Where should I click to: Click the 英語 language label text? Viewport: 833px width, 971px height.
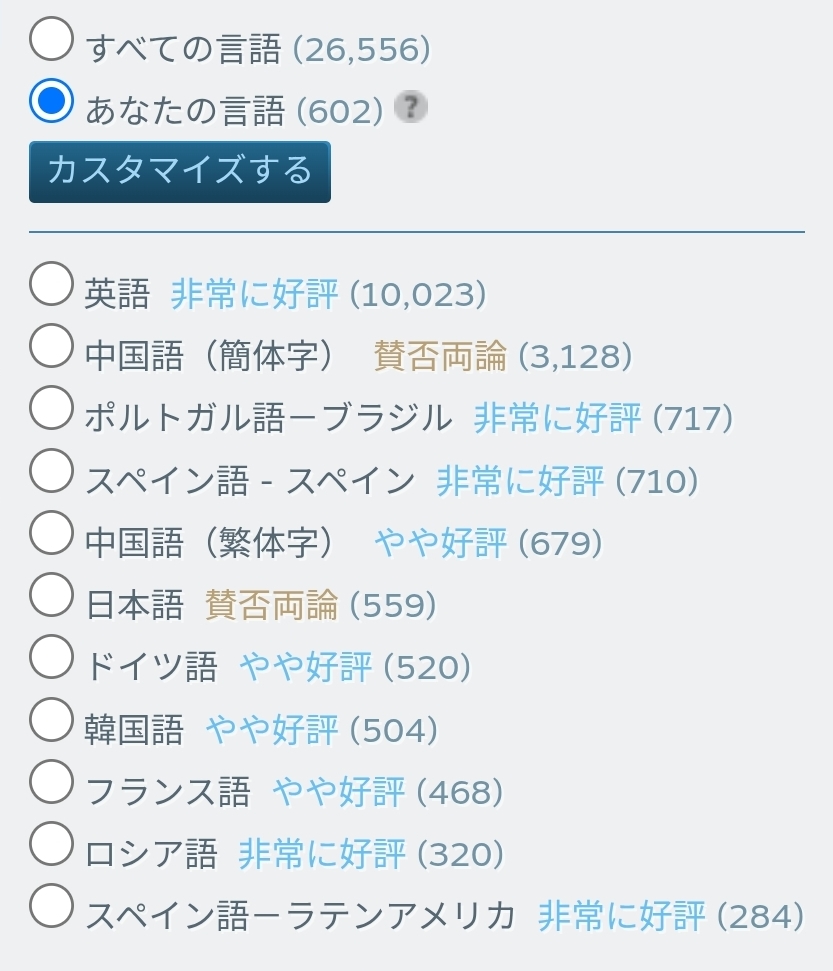[117, 294]
